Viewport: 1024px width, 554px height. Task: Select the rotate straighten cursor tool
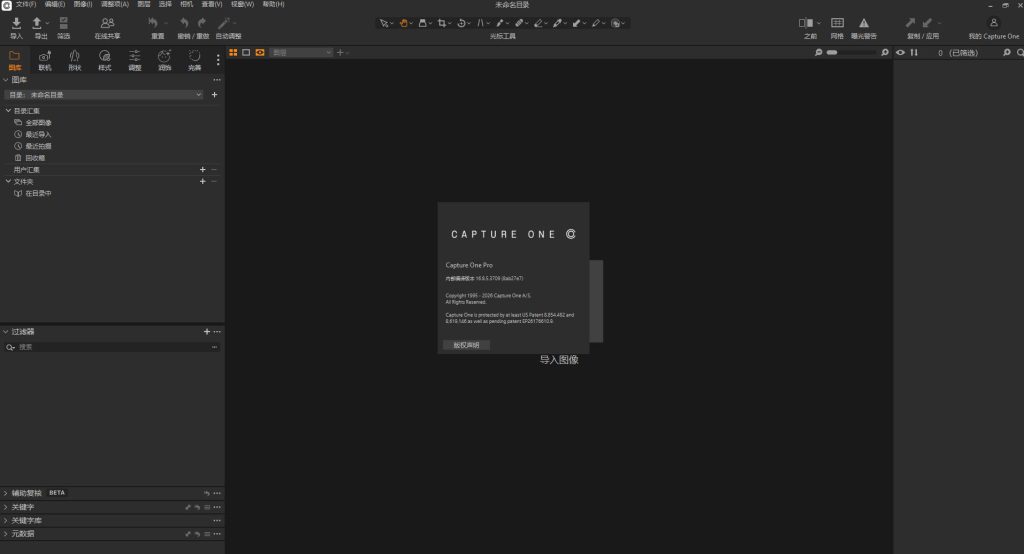pyautogui.click(x=462, y=24)
